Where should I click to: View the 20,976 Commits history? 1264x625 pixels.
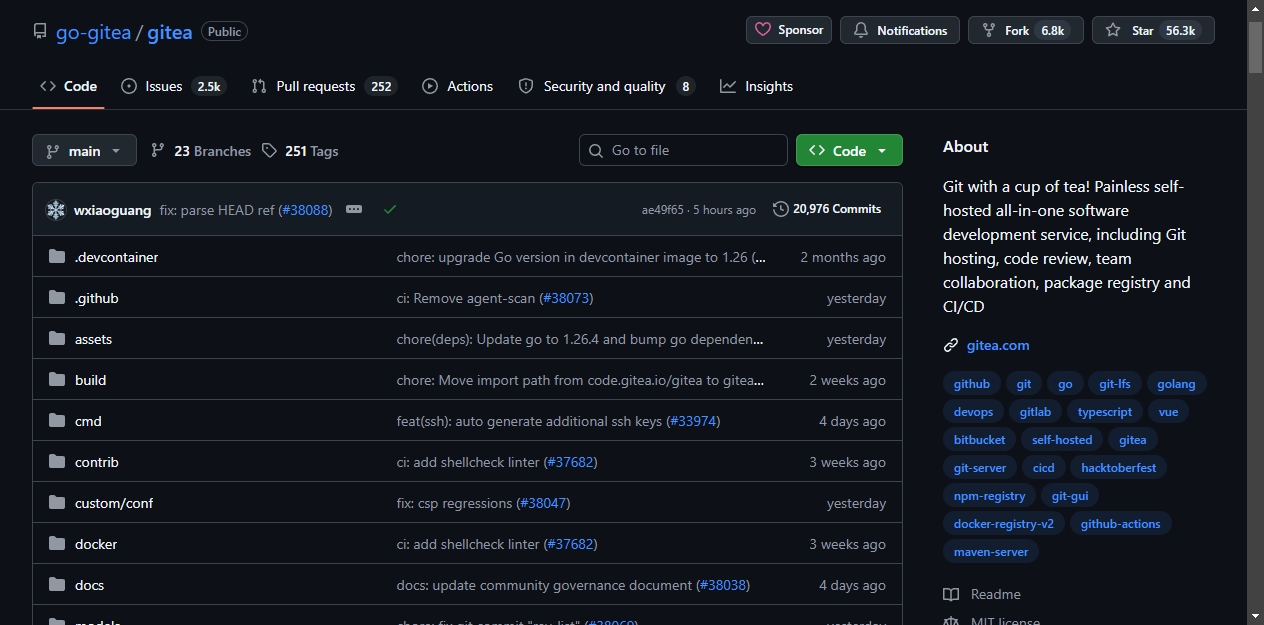pos(827,209)
